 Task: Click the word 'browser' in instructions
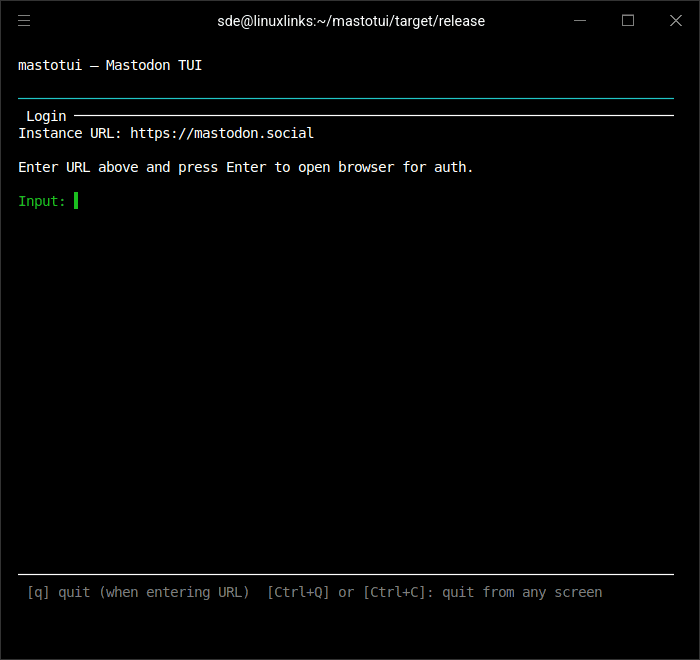366,167
